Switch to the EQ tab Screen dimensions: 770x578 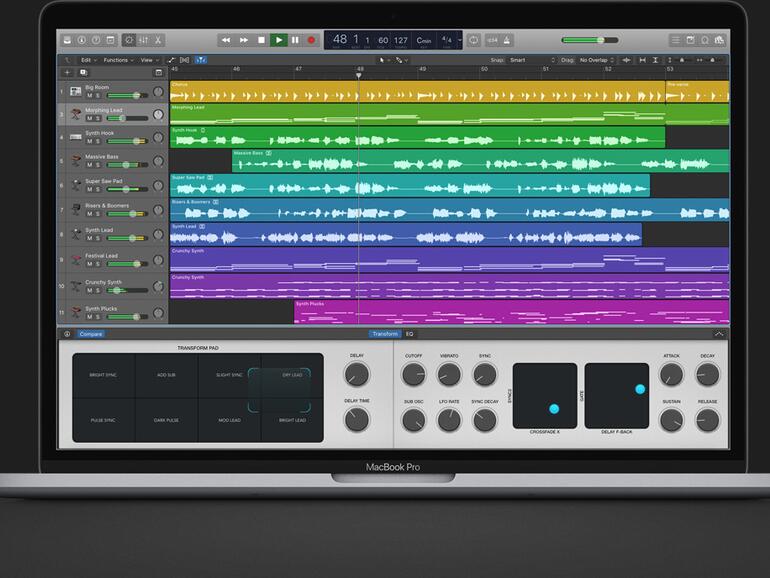410,334
